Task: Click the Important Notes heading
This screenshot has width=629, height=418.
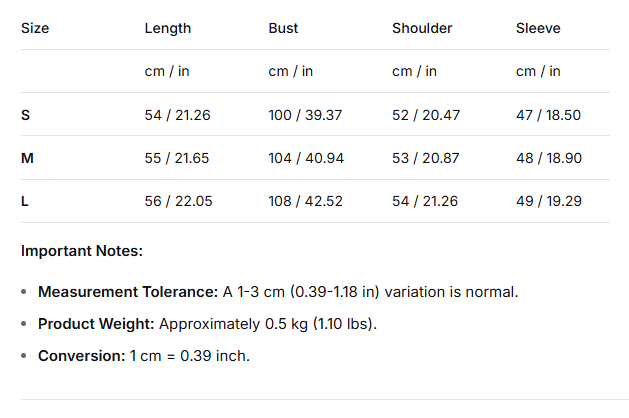Action: point(82,250)
